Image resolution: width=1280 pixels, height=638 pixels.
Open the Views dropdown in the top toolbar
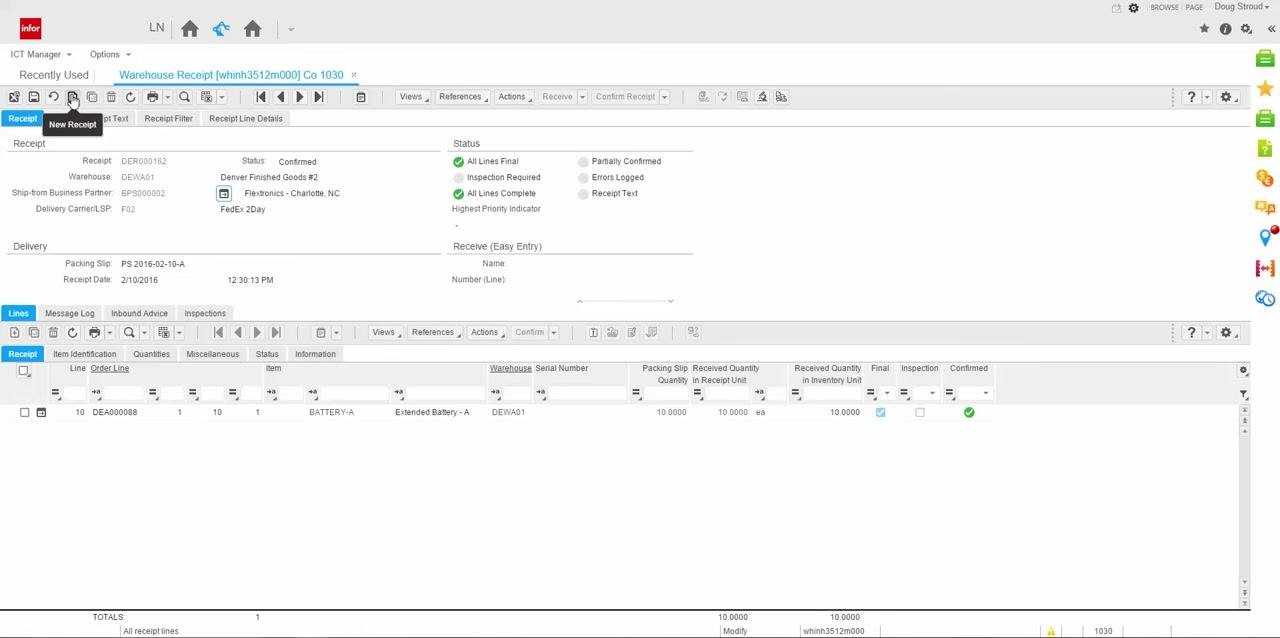413,97
